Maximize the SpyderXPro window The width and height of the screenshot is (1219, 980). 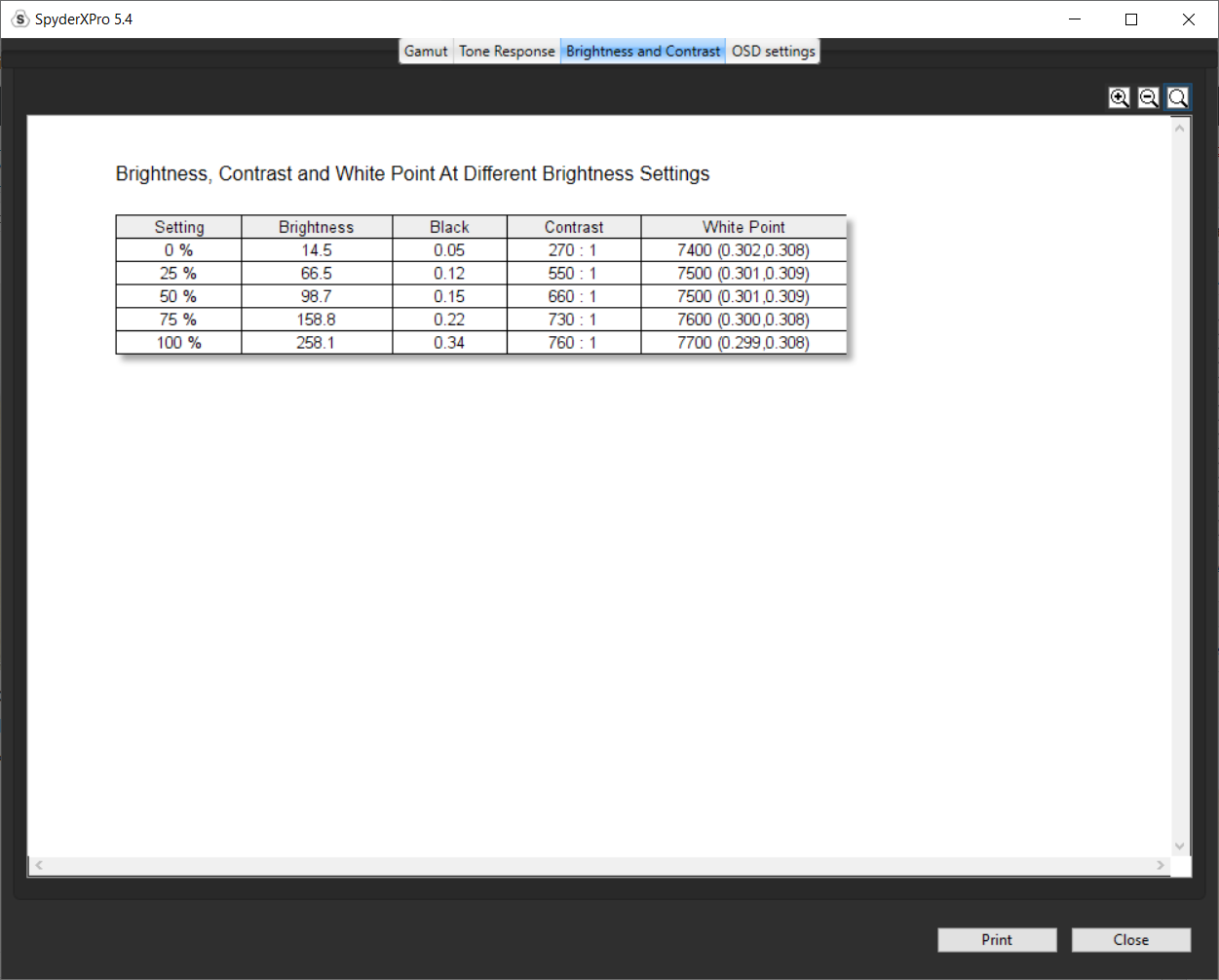[x=1131, y=19]
